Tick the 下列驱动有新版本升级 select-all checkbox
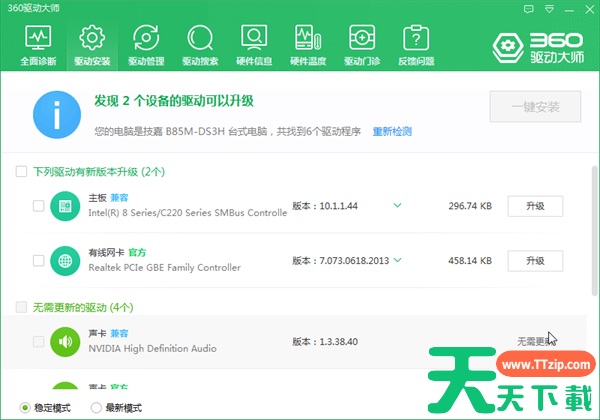 click(x=21, y=172)
